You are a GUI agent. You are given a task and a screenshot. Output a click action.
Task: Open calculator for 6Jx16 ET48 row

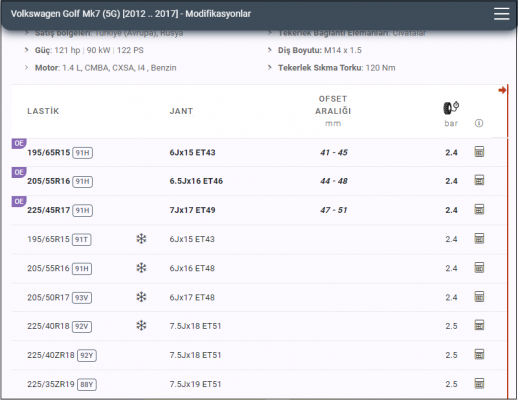coord(479,267)
